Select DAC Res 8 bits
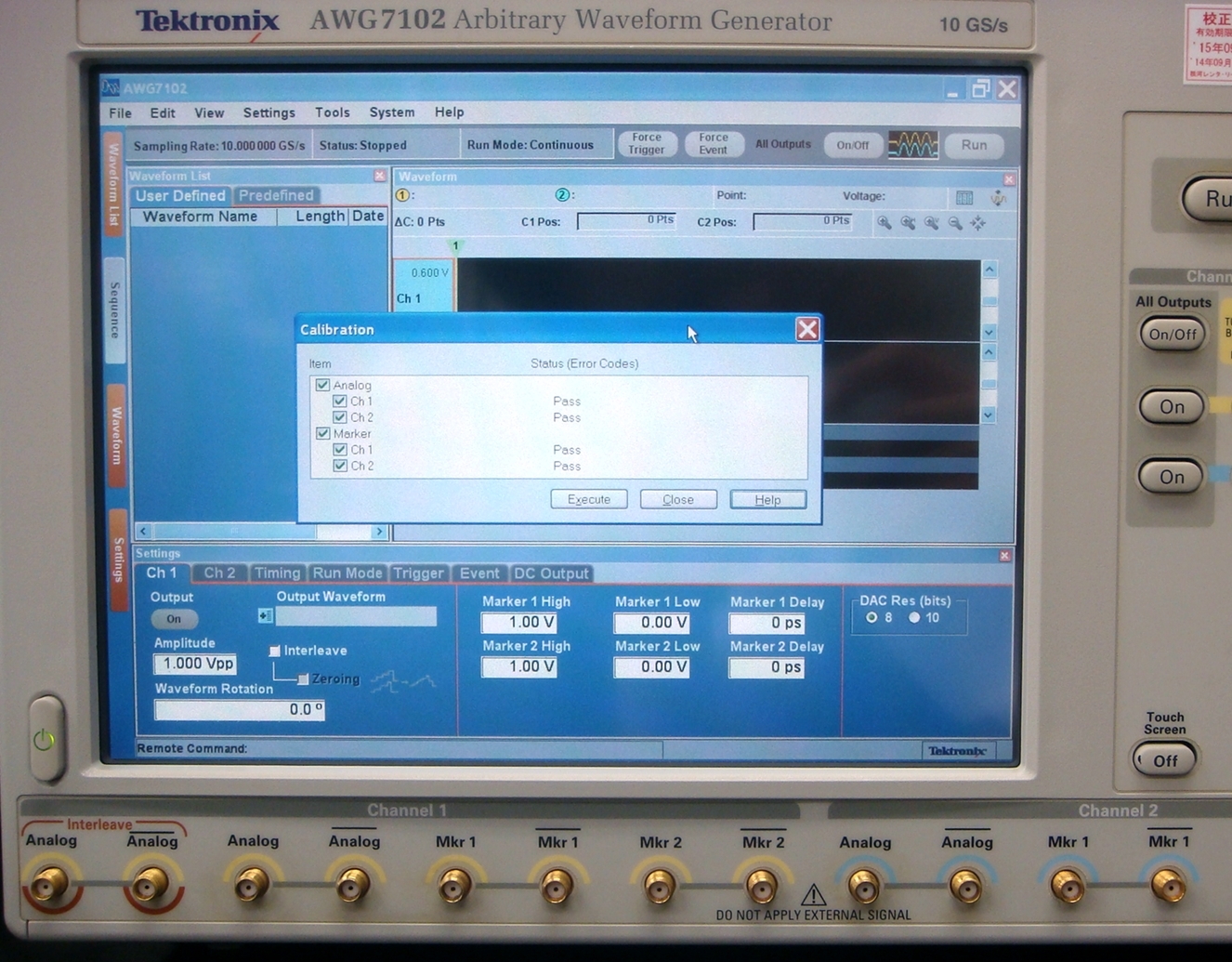The image size is (1232, 962). (x=872, y=617)
